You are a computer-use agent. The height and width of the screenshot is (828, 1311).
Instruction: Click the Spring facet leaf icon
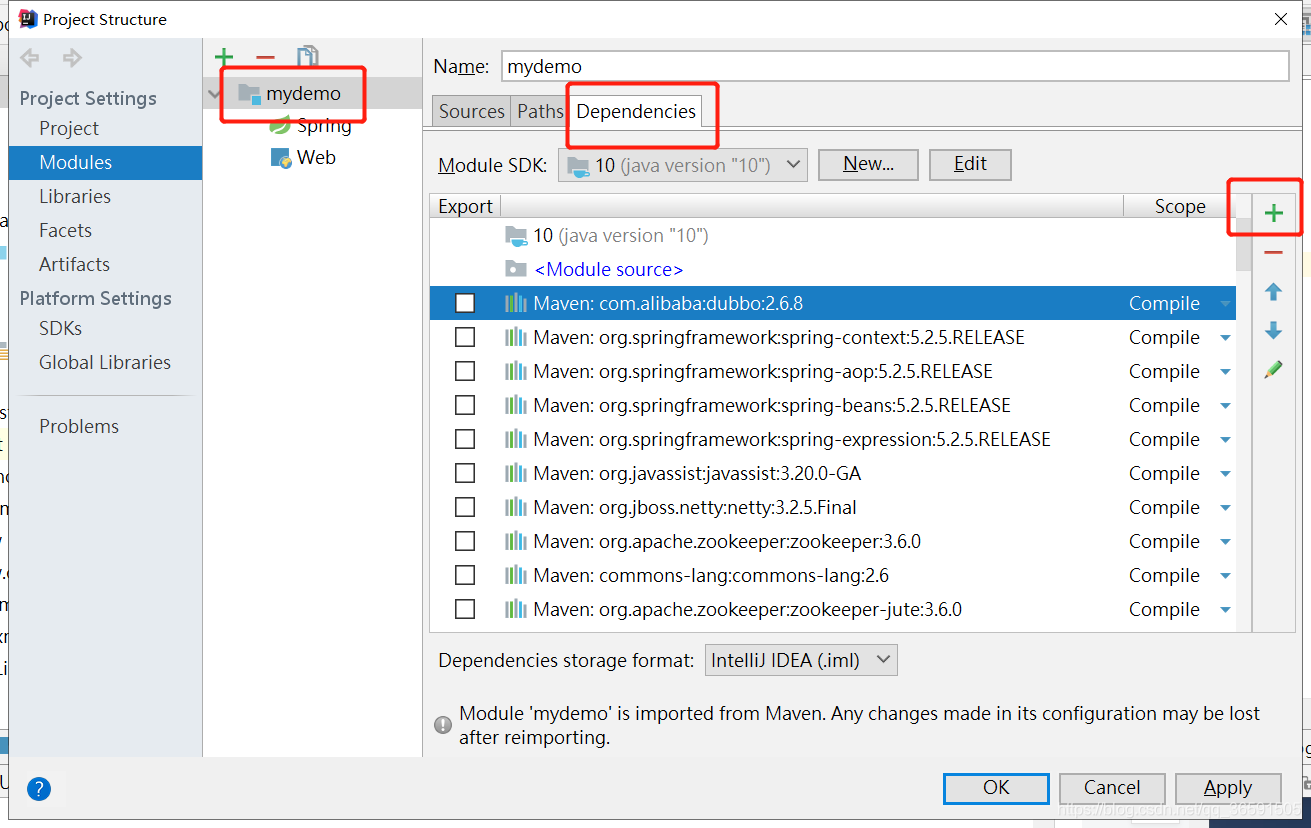point(281,126)
